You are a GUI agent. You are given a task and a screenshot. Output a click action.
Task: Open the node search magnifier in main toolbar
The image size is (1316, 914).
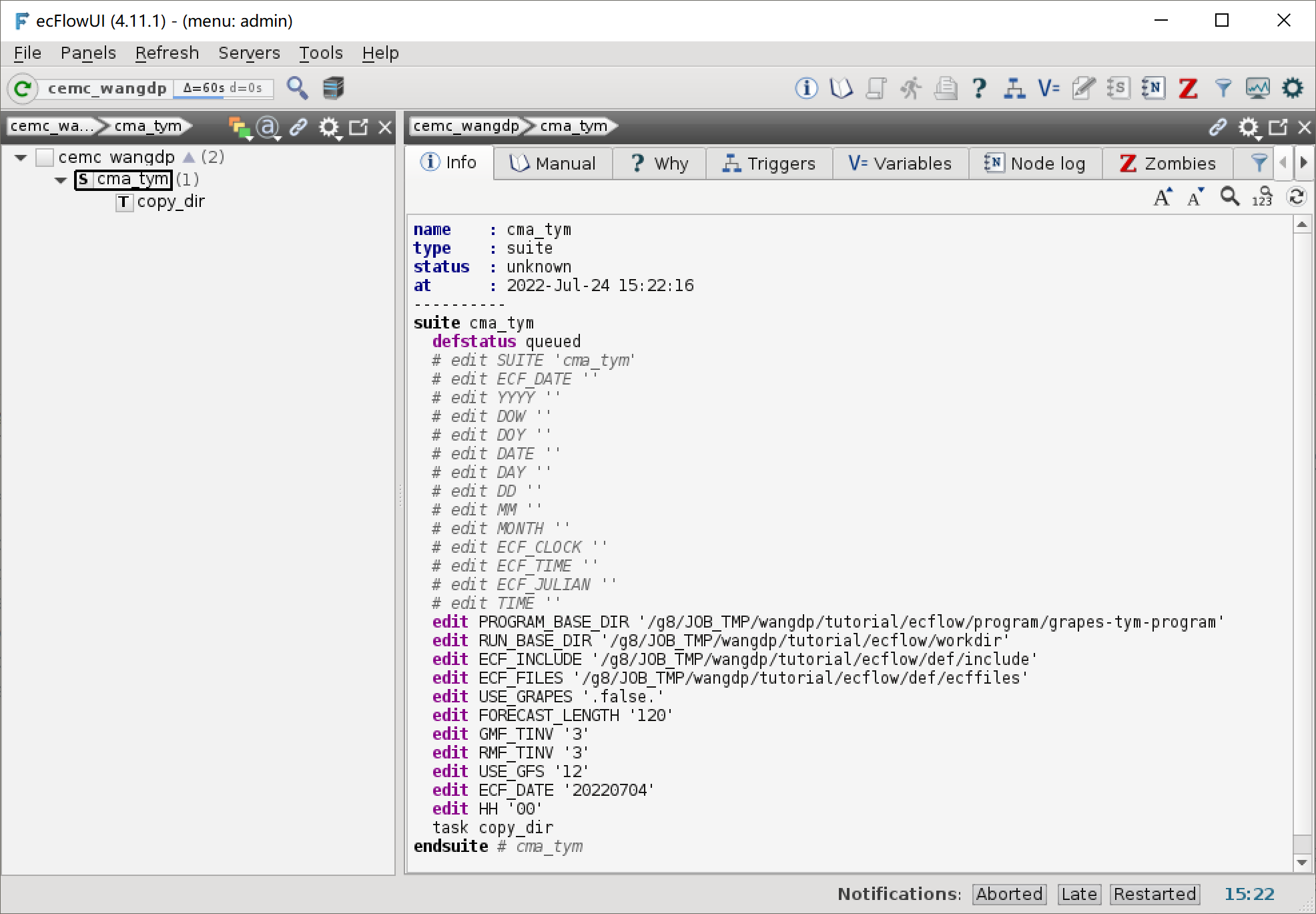297,88
